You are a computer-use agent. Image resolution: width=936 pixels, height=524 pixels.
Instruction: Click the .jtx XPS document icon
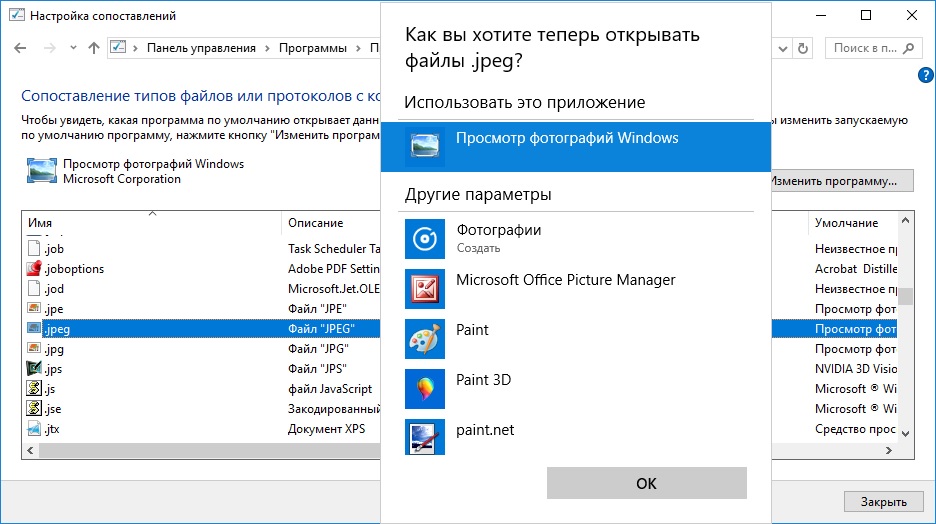[x=34, y=429]
